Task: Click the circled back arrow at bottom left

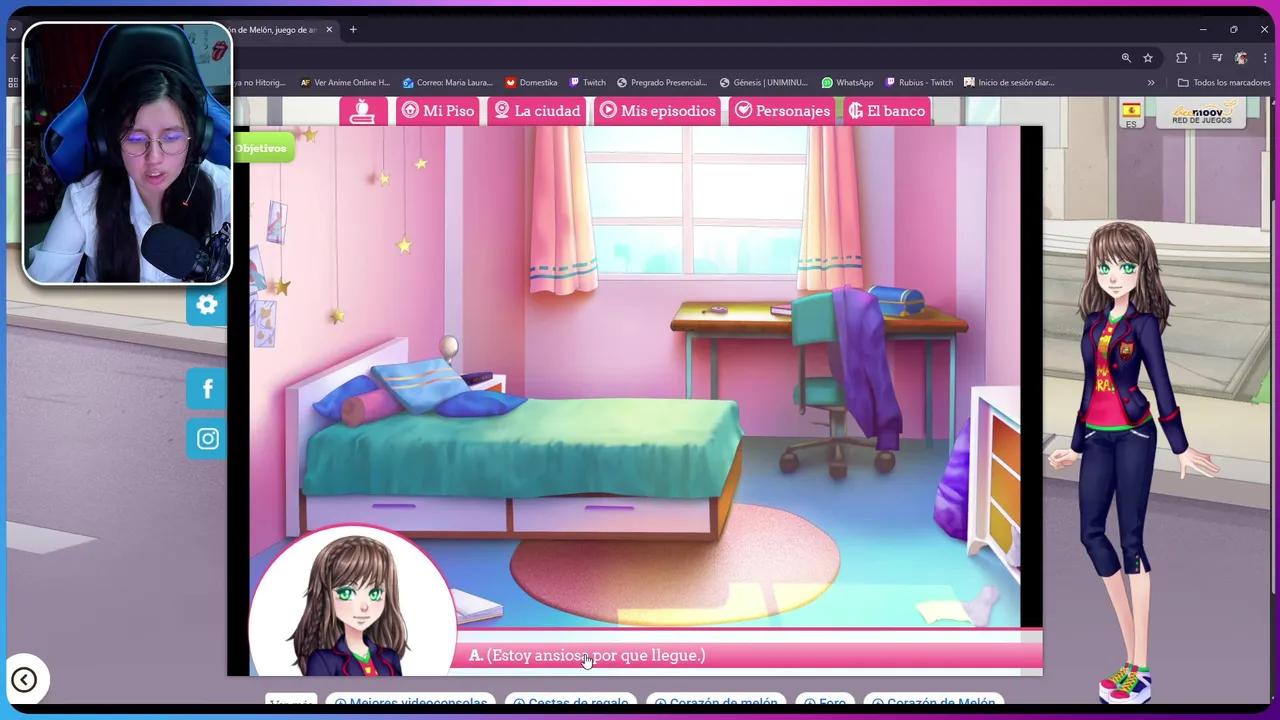Action: [24, 680]
